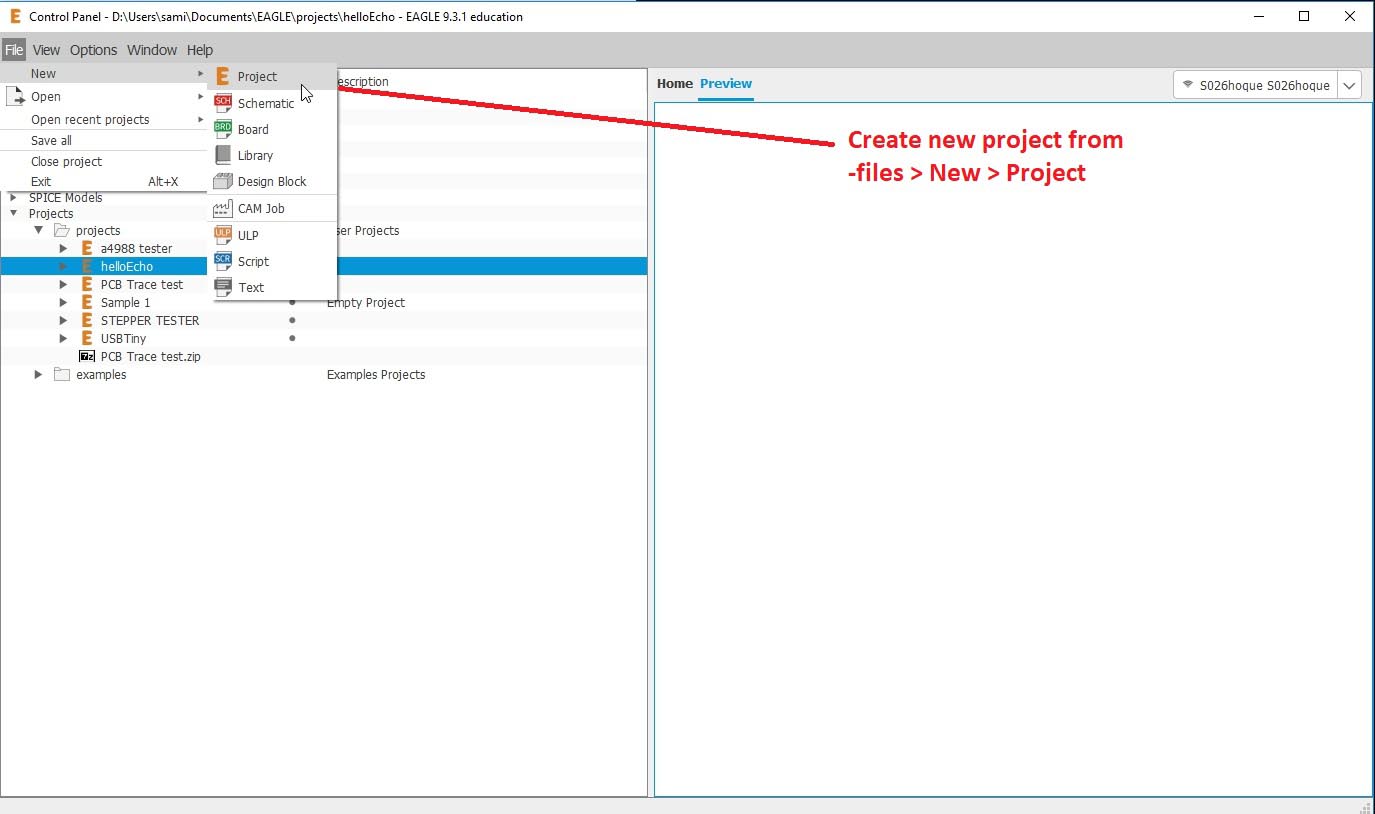
Task: Click the red SCH Schematic icon
Action: [222, 102]
